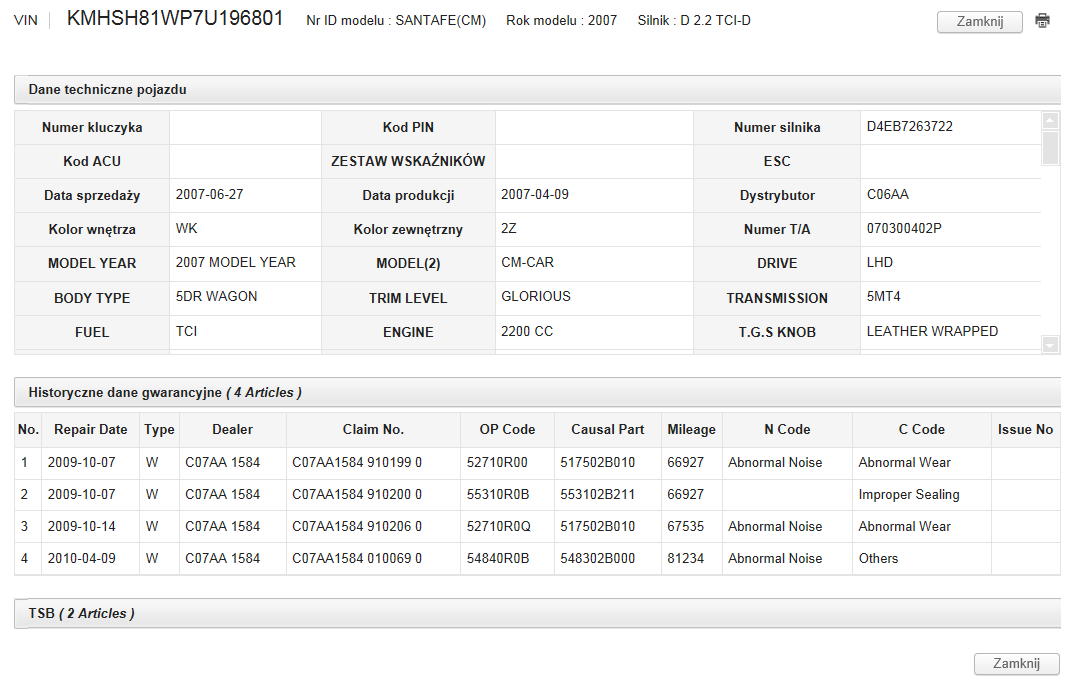This screenshot has height=686, width=1073.
Task: Click OP code 54840R0B
Action: tap(498, 559)
